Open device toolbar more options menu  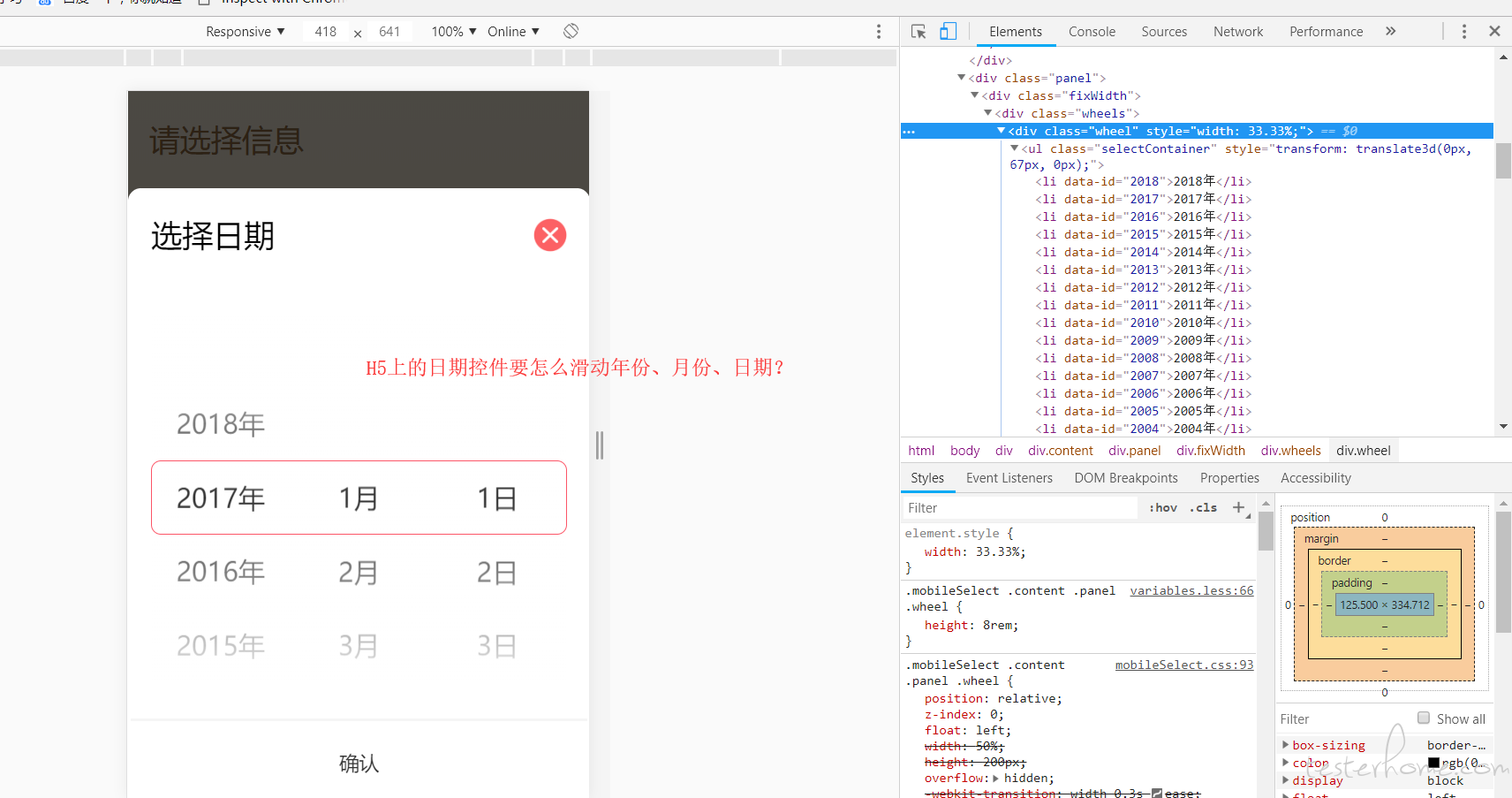[x=879, y=32]
